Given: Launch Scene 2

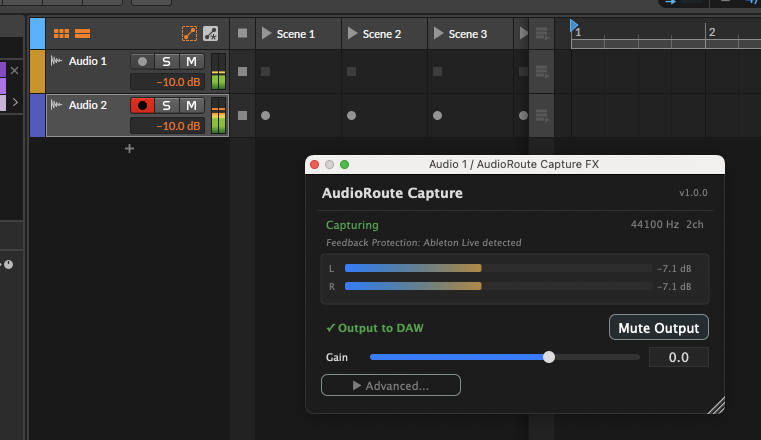Looking at the screenshot, I should point(353,33).
